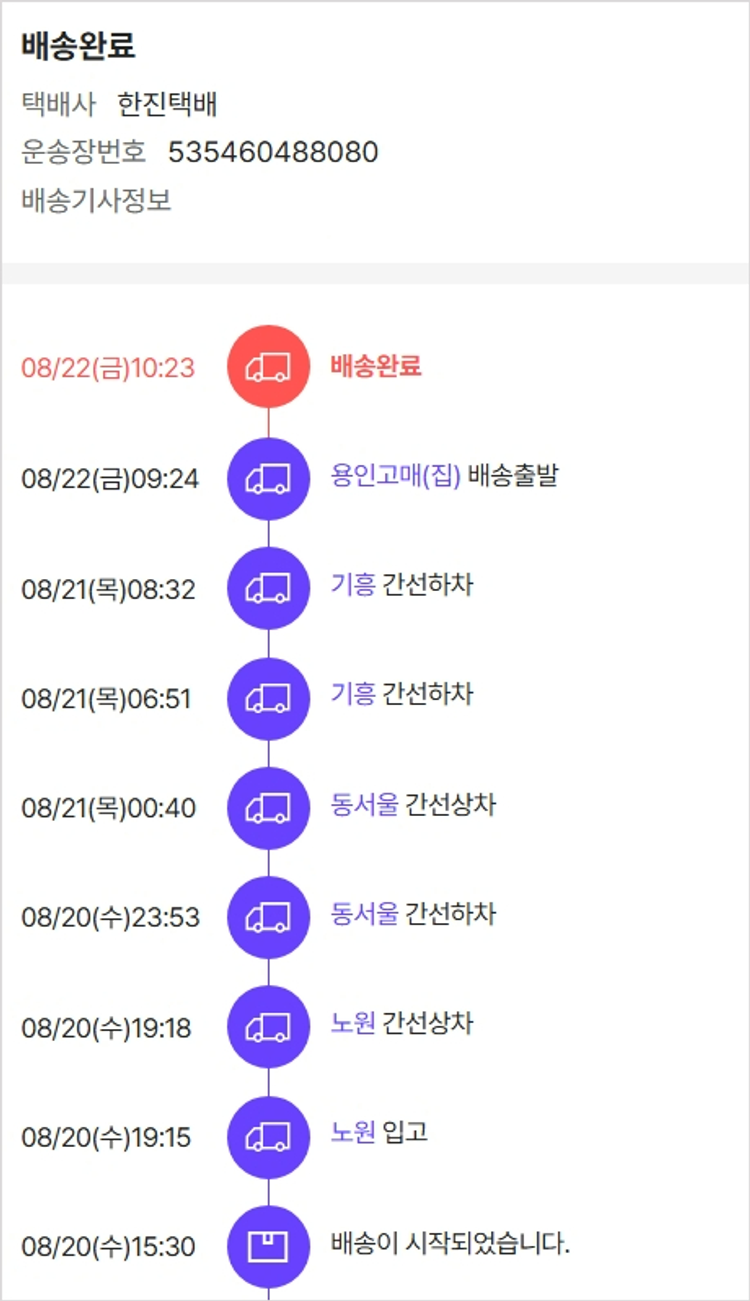Click the 배송기사정보 label
Screen dimensions: 750x1301
(96, 200)
